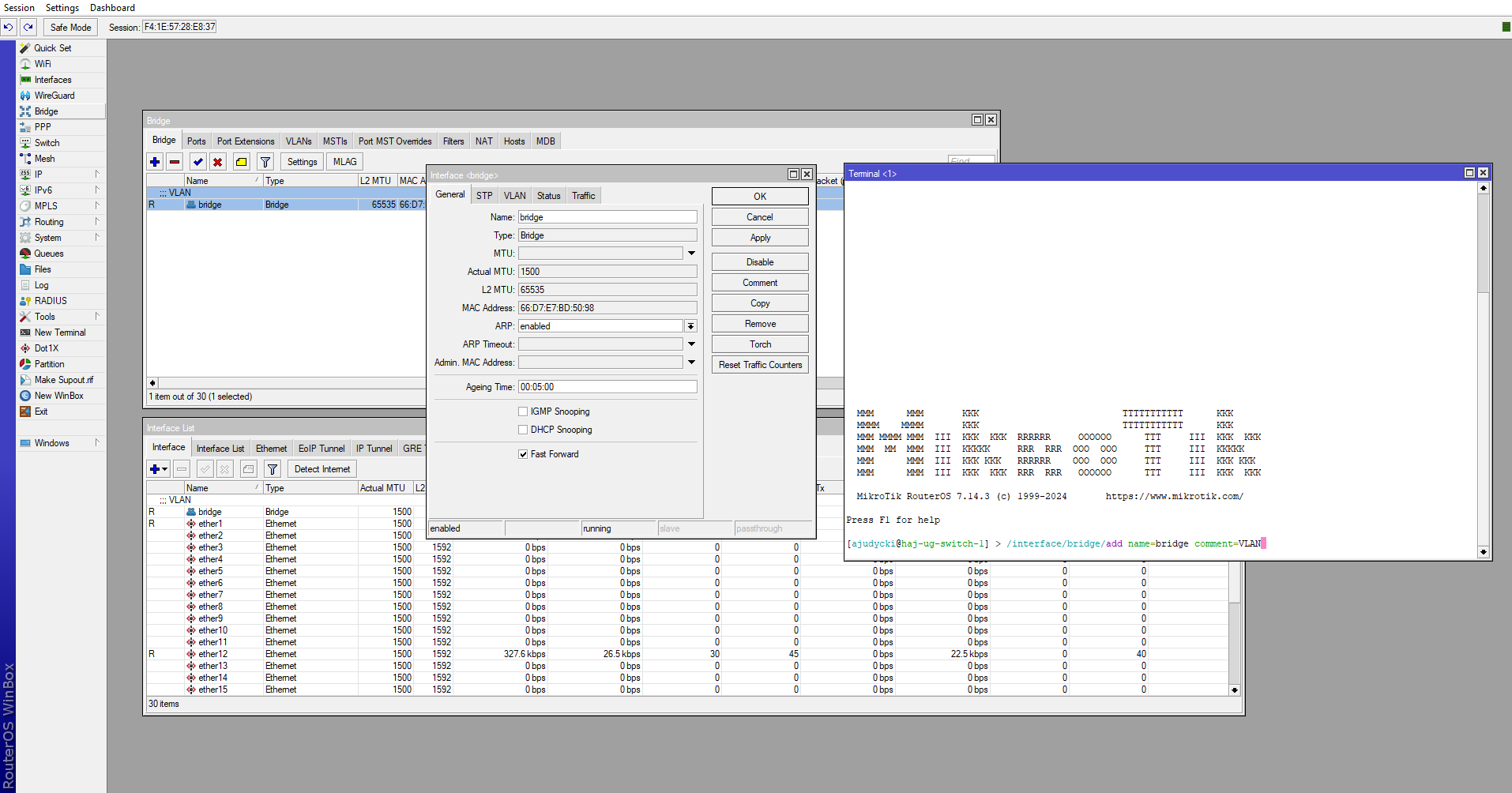This screenshot has width=1512, height=793.
Task: Open the Session menu
Action: 19,8
